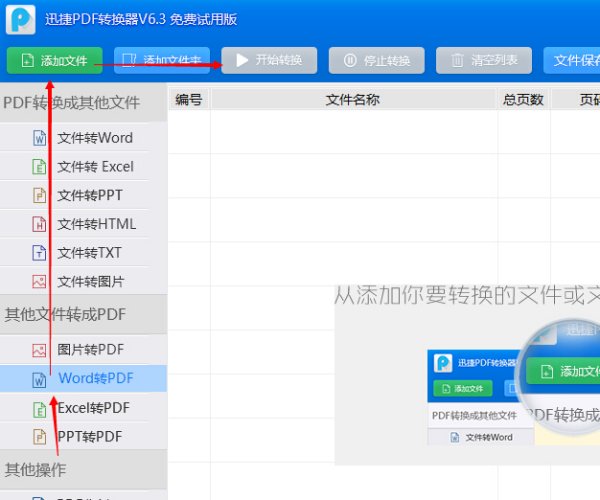Image resolution: width=600 pixels, height=500 pixels.
Task: Click the TXT icon beside 文件转TXT
Action: (39, 253)
